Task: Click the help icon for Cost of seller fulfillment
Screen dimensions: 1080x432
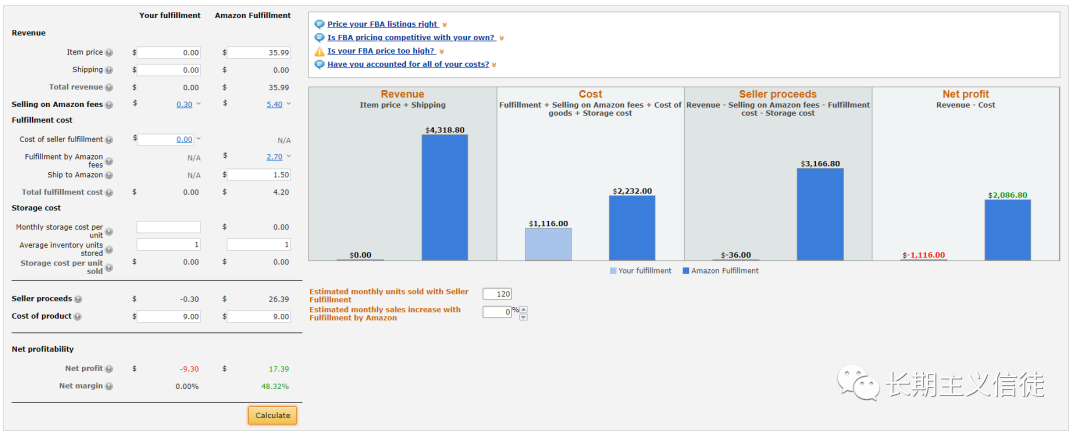Action: (x=109, y=140)
